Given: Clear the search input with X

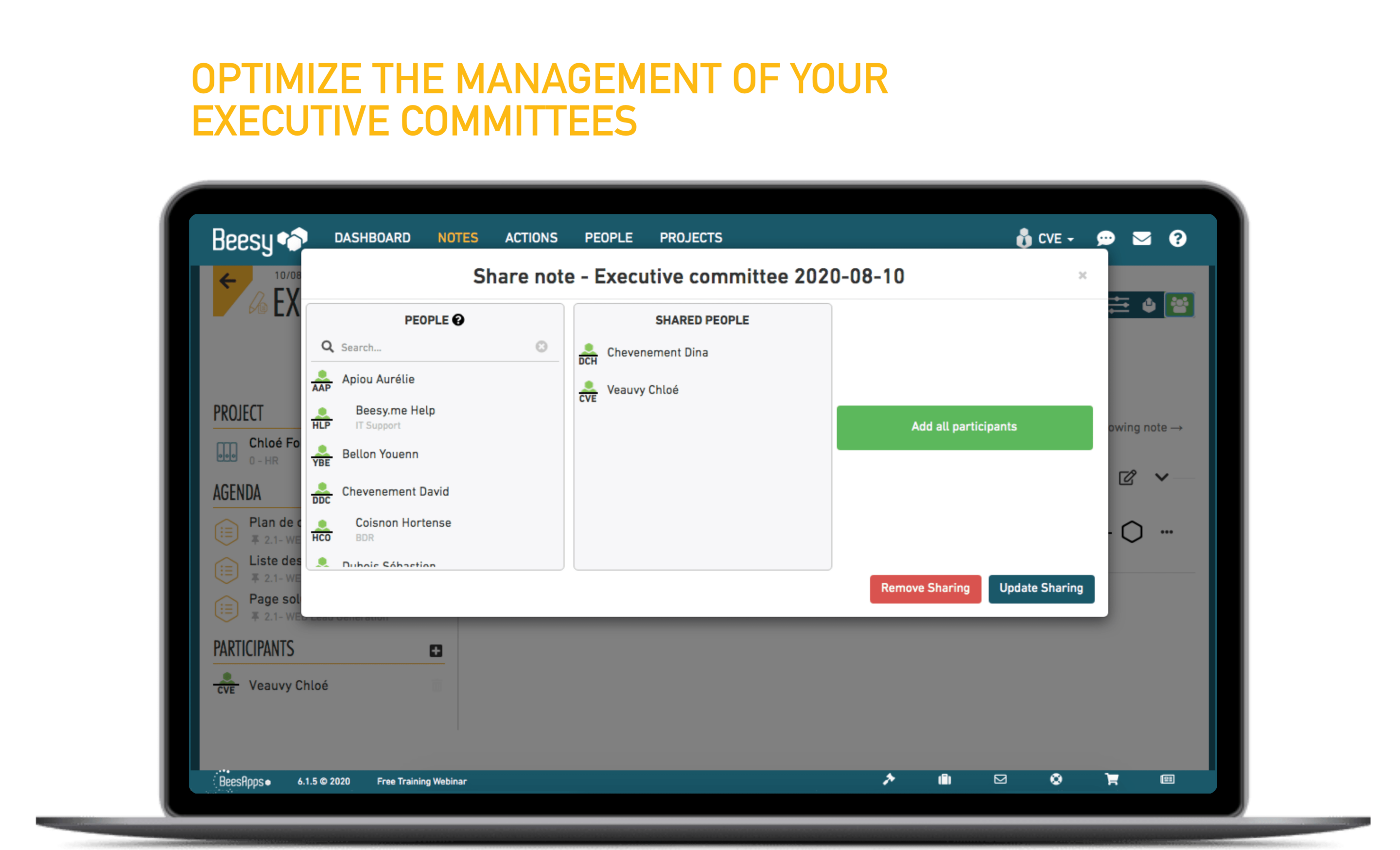Looking at the screenshot, I should click(543, 347).
